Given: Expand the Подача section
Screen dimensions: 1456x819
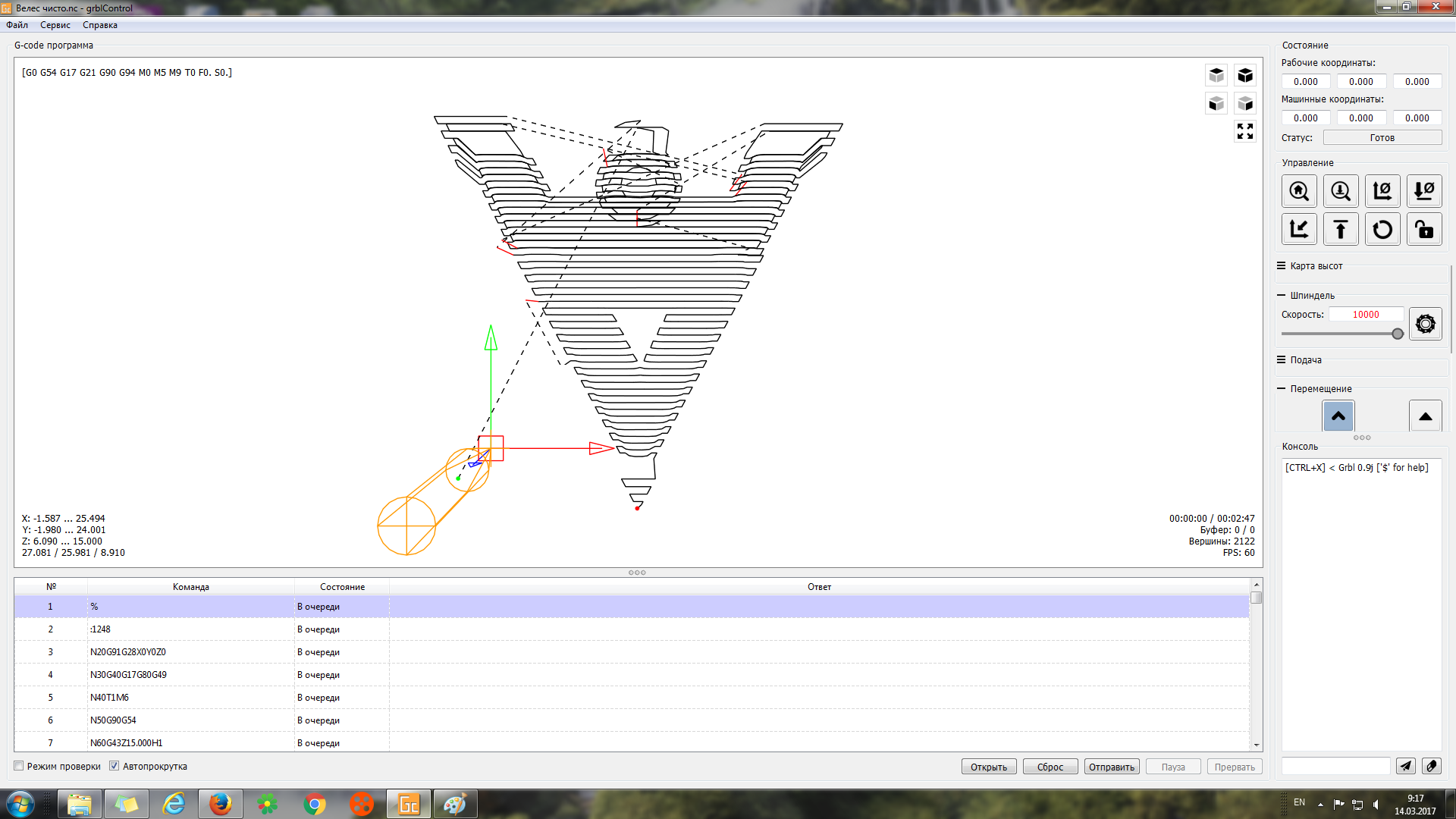Looking at the screenshot, I should click(1282, 360).
